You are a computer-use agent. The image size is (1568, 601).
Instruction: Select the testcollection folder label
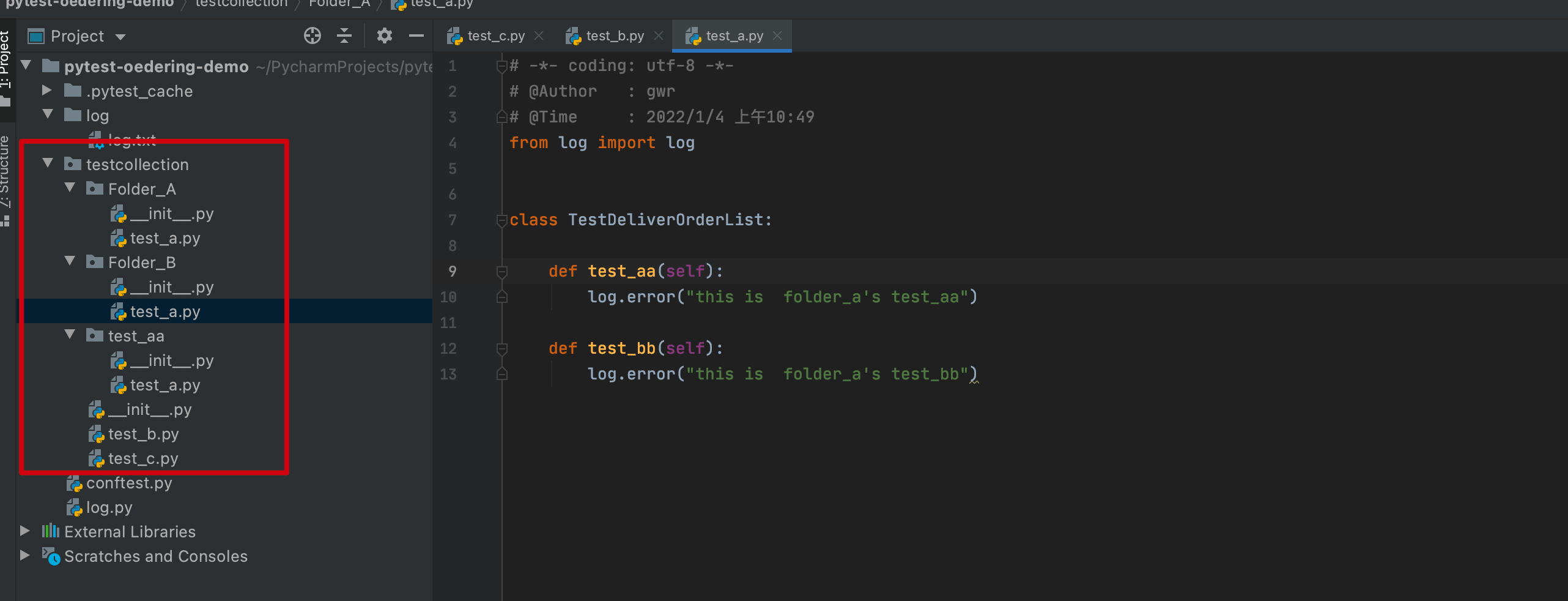tap(137, 165)
